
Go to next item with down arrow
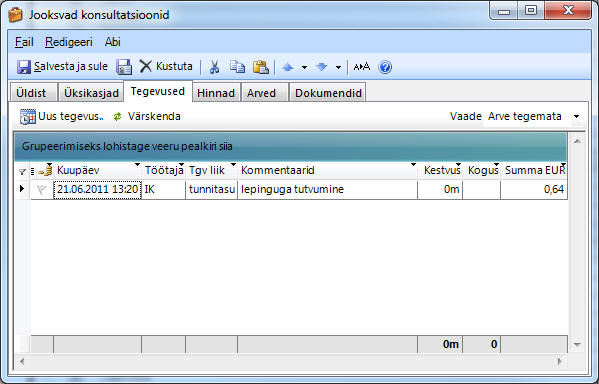pos(322,67)
